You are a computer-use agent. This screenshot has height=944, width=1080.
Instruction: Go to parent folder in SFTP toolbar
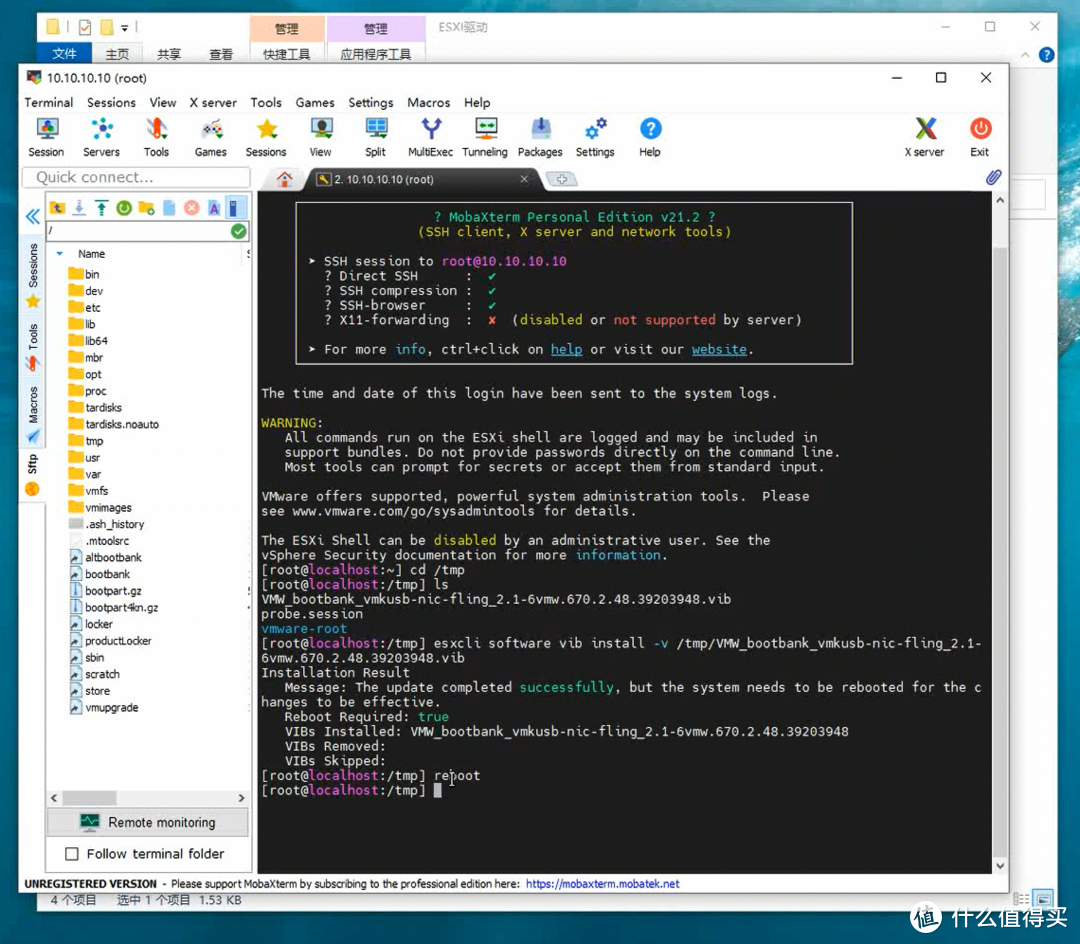[x=57, y=208]
